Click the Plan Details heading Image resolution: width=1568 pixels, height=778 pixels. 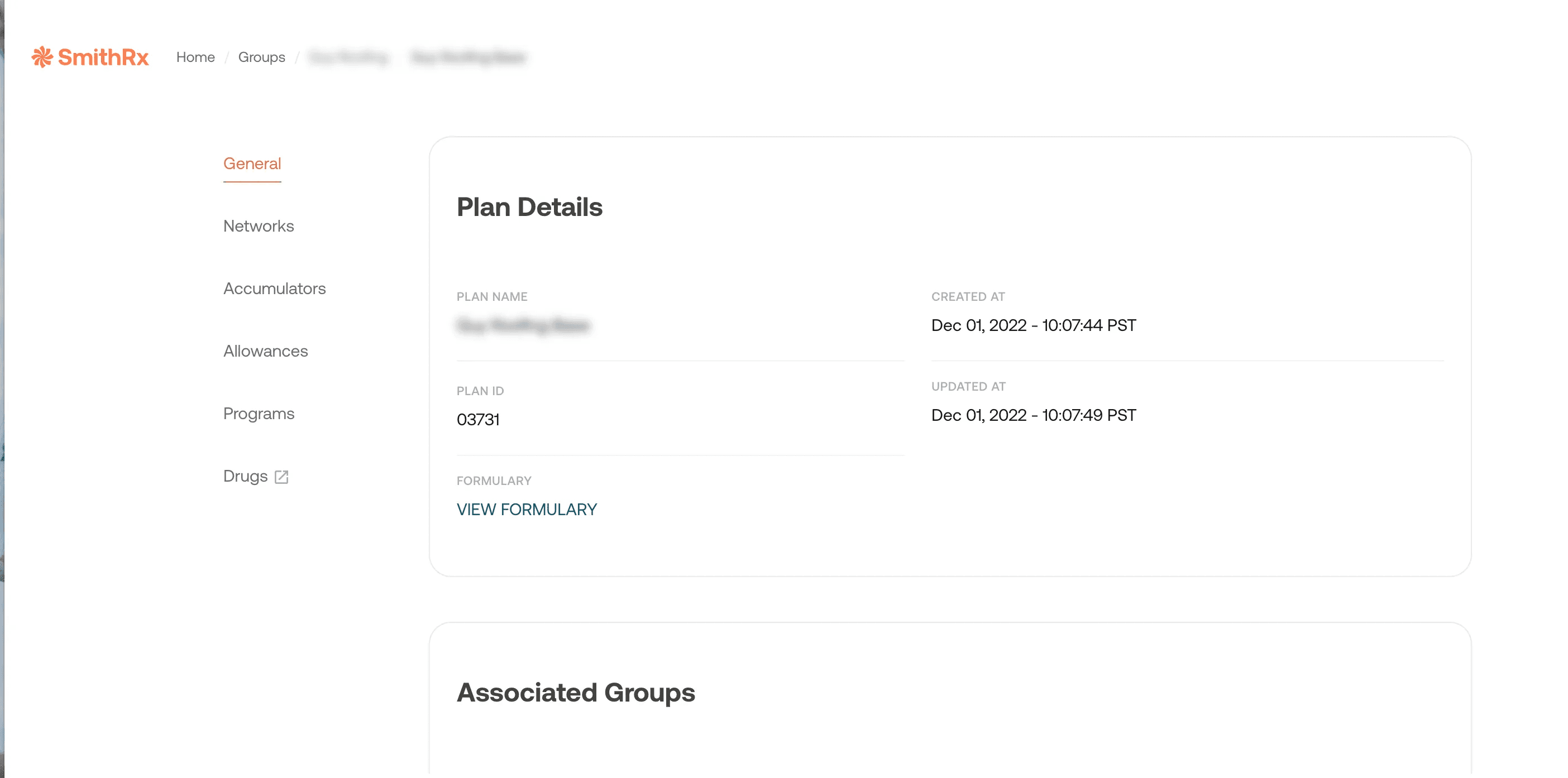pos(529,208)
